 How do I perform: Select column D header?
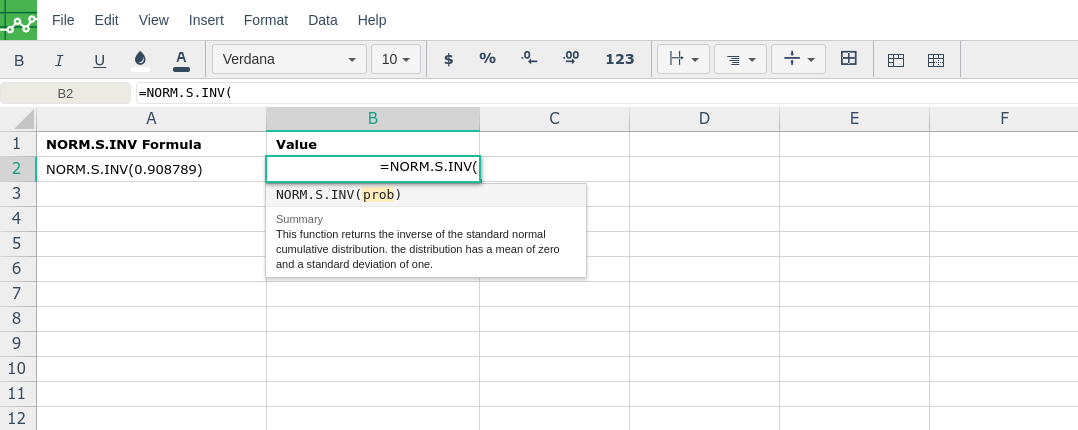click(x=704, y=119)
